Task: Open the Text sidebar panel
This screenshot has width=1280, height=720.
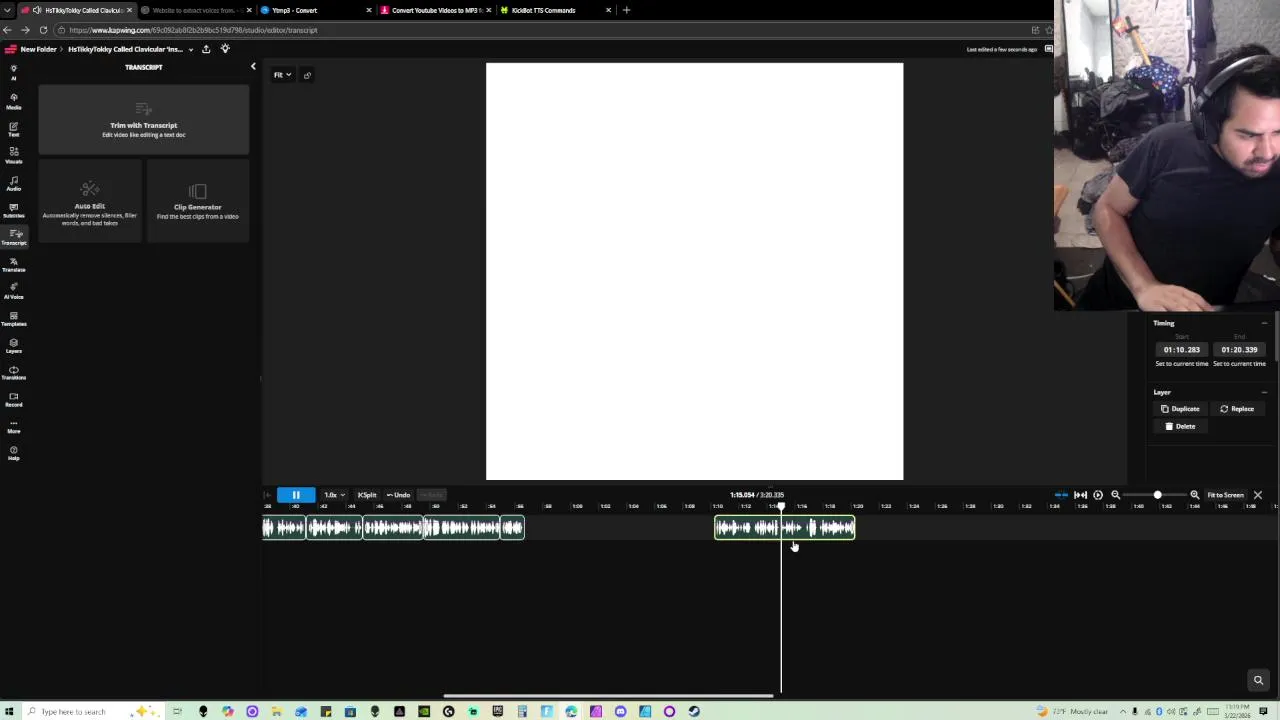Action: [x=13, y=129]
